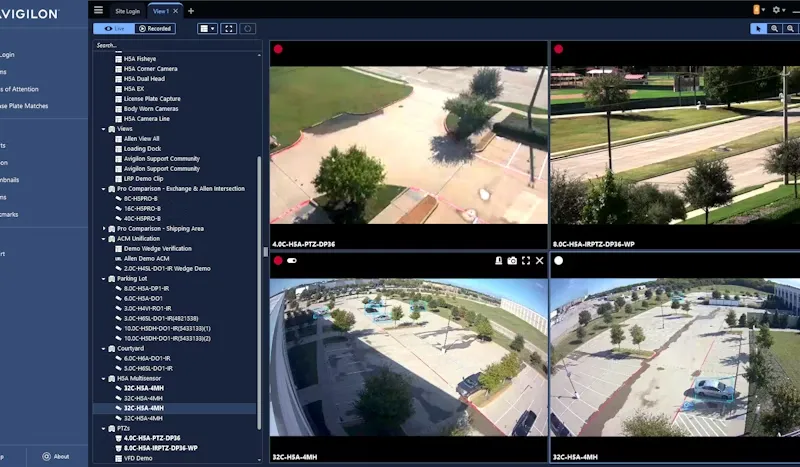This screenshot has height=467, width=800.
Task: Add a new tab with plus icon
Action: pyautogui.click(x=191, y=11)
